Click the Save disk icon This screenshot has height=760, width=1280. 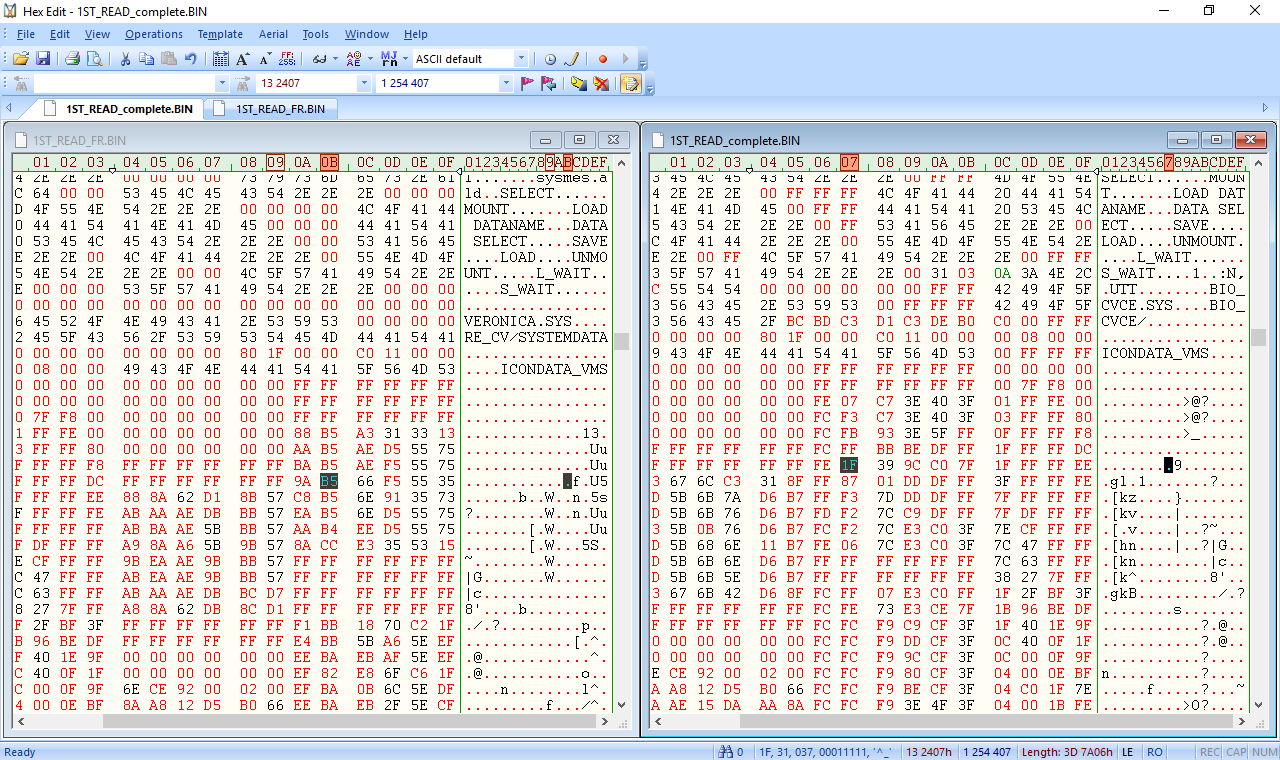click(43, 59)
